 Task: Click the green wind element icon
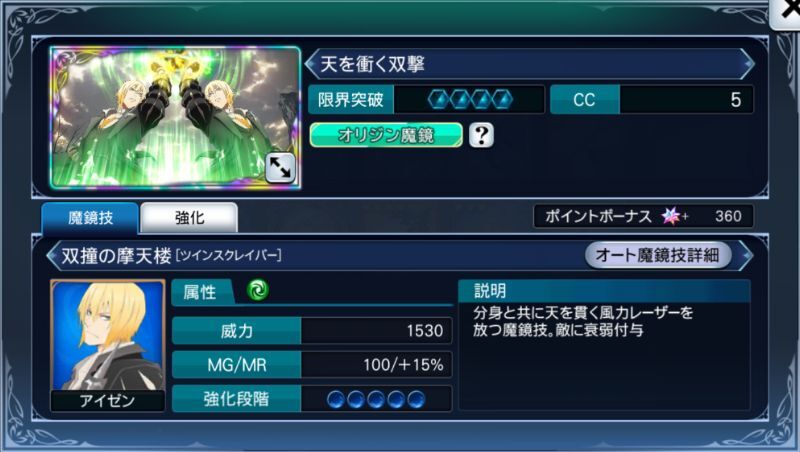tap(258, 290)
